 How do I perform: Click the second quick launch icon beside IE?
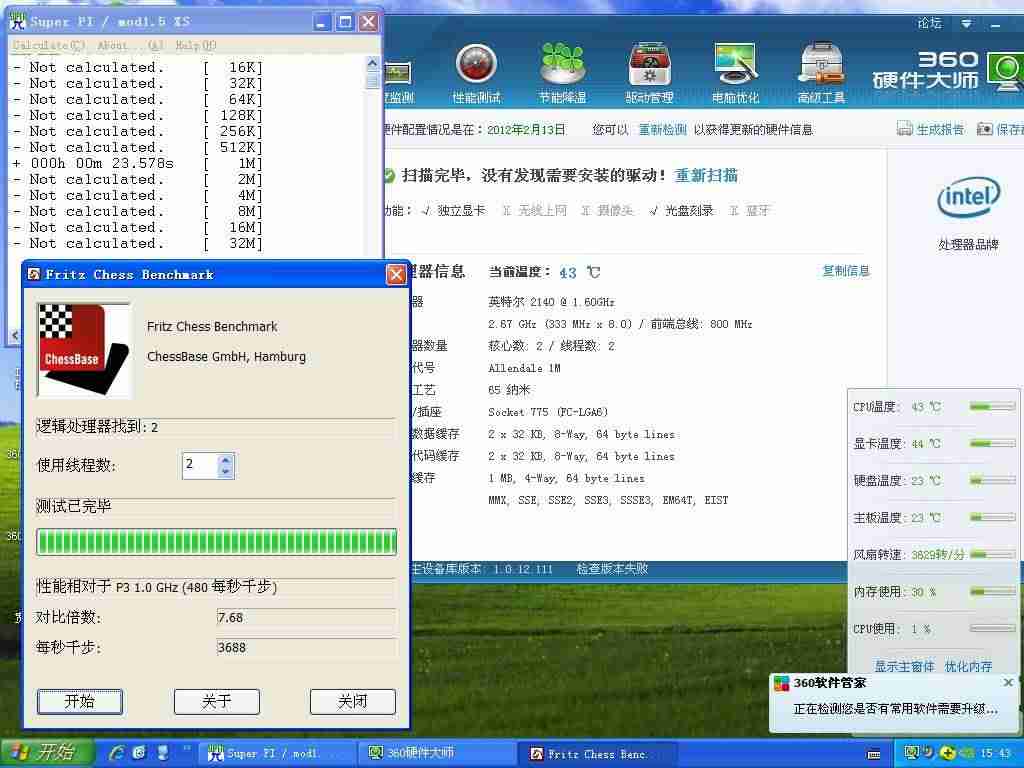pyautogui.click(x=139, y=752)
